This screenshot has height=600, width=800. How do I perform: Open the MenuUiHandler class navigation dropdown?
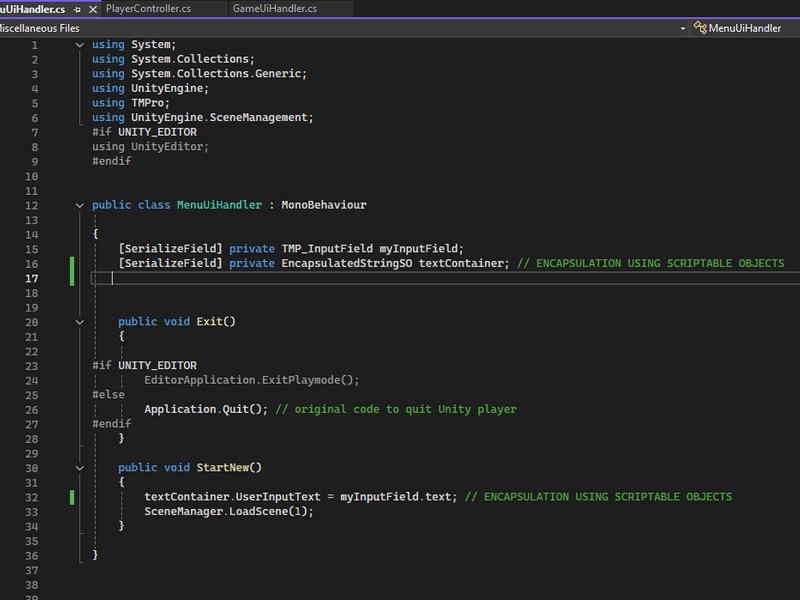coord(744,28)
